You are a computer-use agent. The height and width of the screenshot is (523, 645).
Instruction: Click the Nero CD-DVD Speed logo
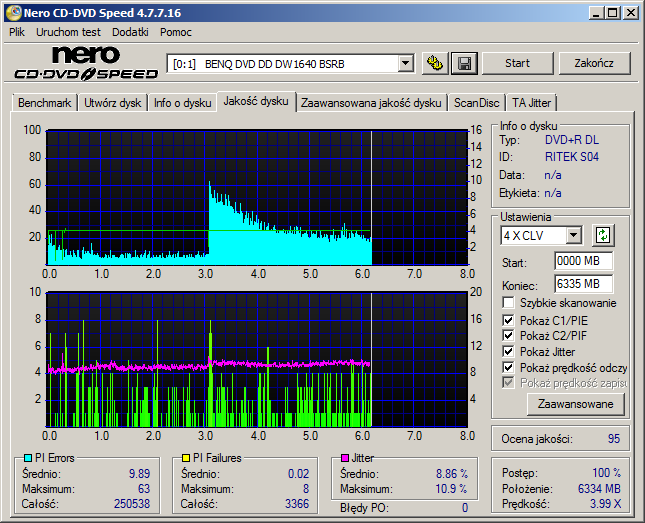[86, 63]
